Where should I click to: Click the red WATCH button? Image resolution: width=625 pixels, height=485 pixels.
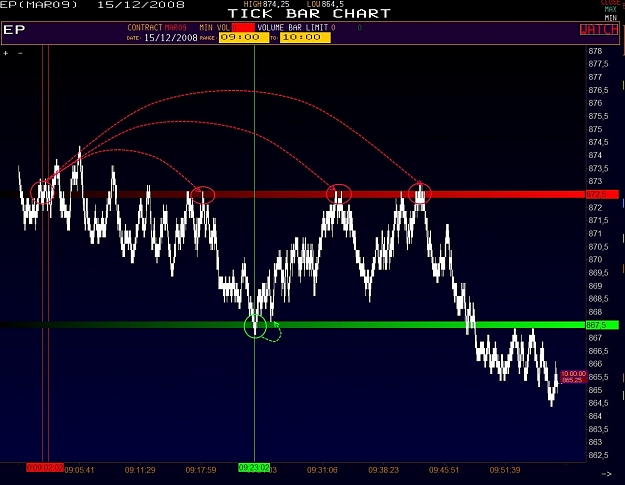coord(599,29)
